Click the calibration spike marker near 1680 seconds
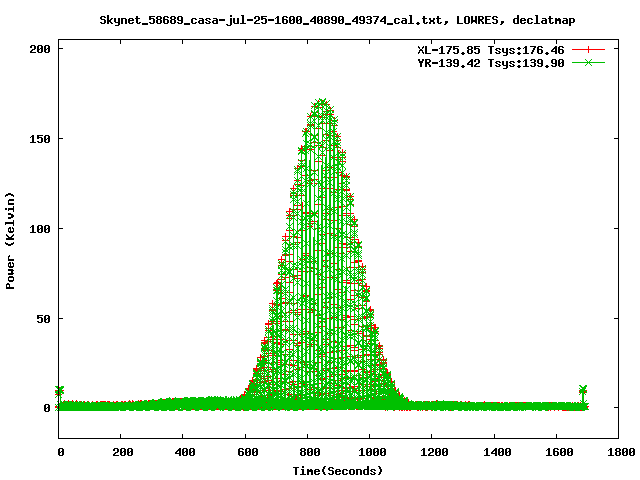This screenshot has width=640, height=480. (583, 390)
